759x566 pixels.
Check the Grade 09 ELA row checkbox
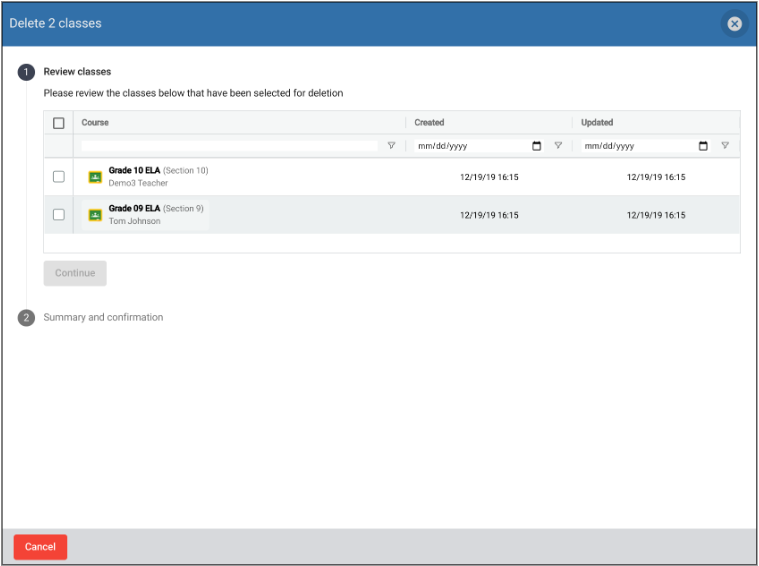(59, 215)
